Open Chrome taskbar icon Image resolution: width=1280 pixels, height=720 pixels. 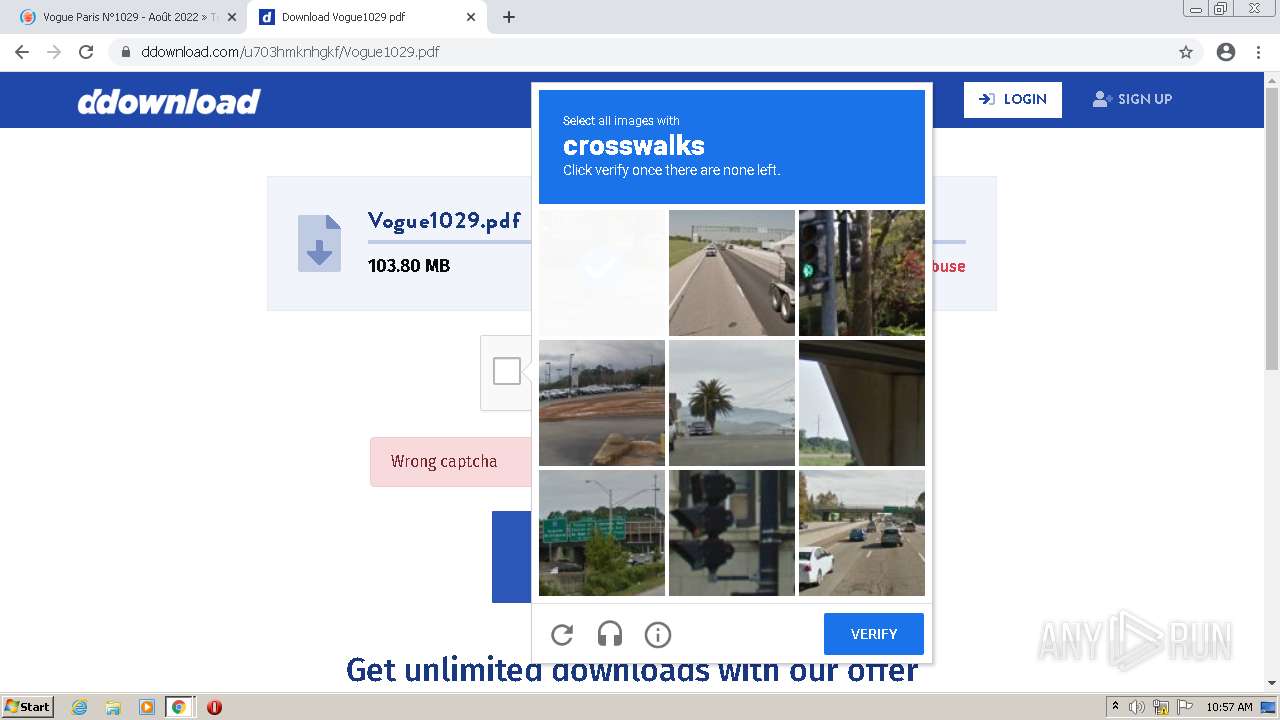pos(179,707)
